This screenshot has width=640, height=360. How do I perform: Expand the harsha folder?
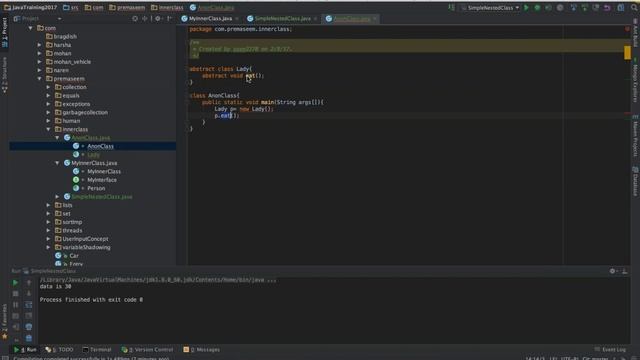[x=40, y=45]
